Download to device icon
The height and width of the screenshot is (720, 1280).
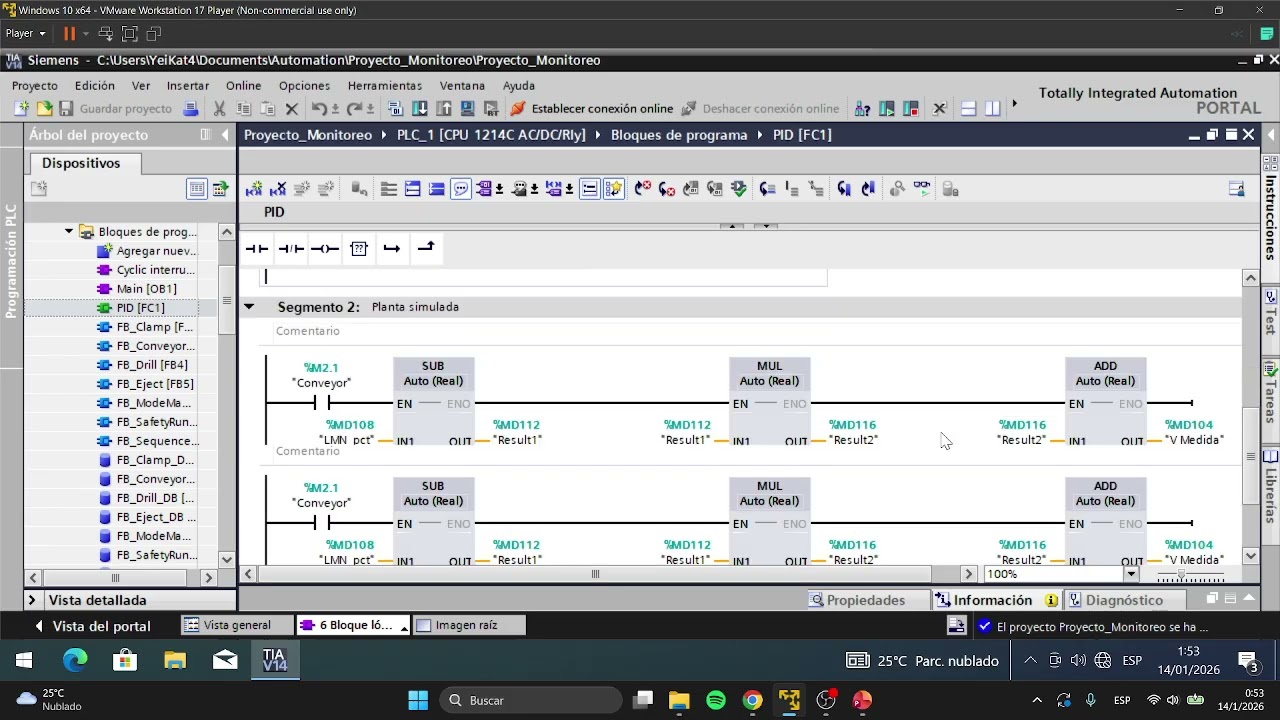[x=420, y=108]
